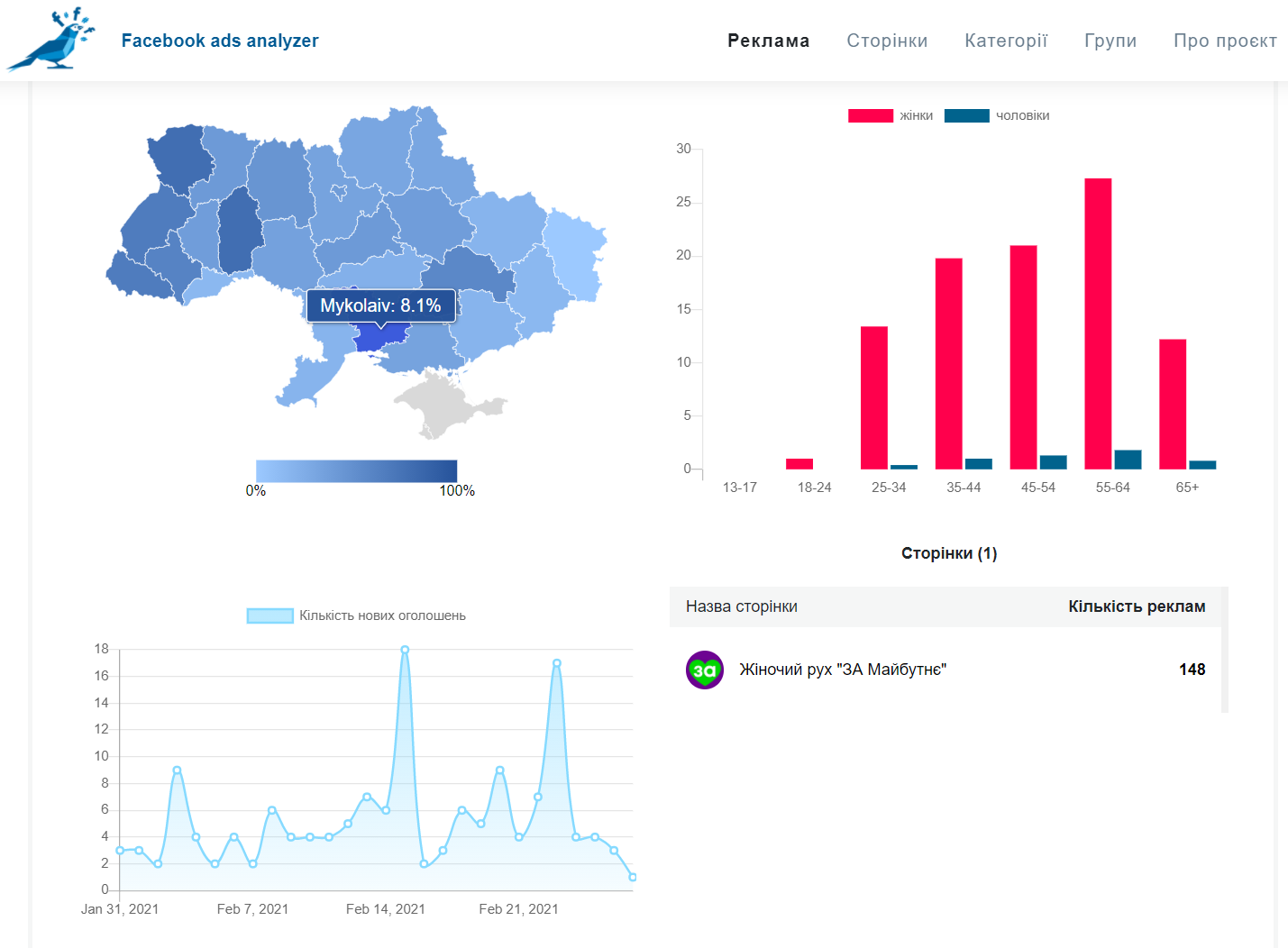Click the Назва сторінки column header

pyautogui.click(x=742, y=606)
